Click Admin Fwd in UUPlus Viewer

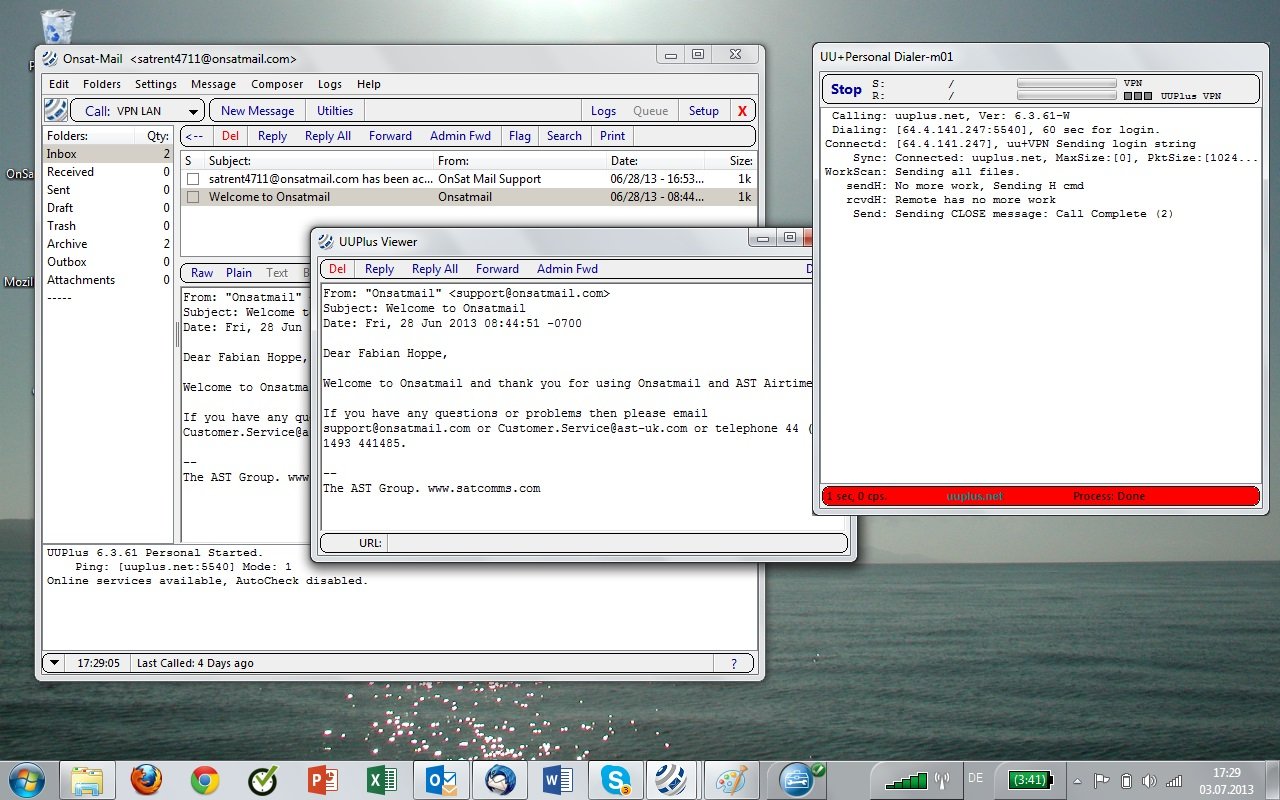(x=567, y=269)
